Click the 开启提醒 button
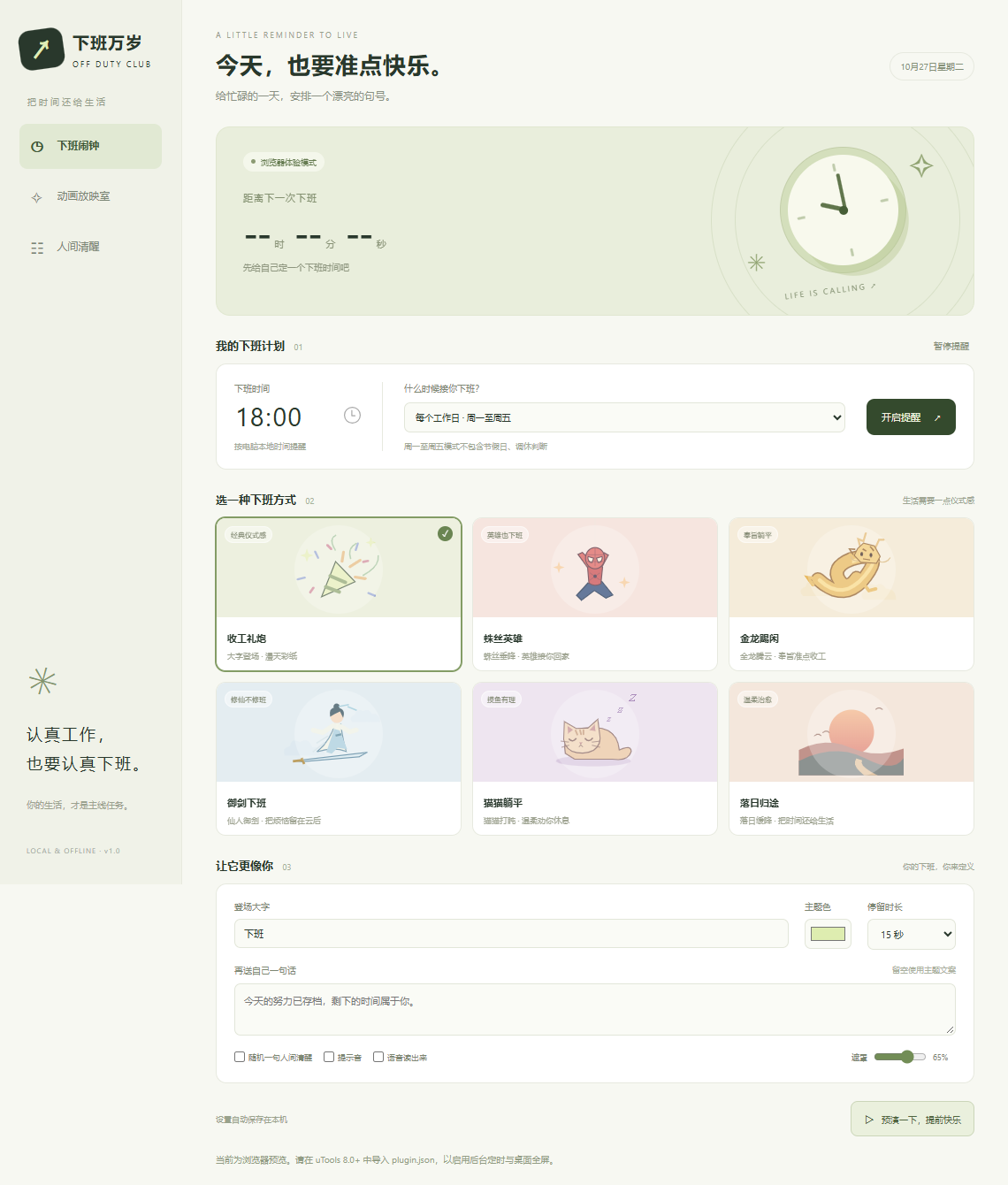 coord(911,417)
